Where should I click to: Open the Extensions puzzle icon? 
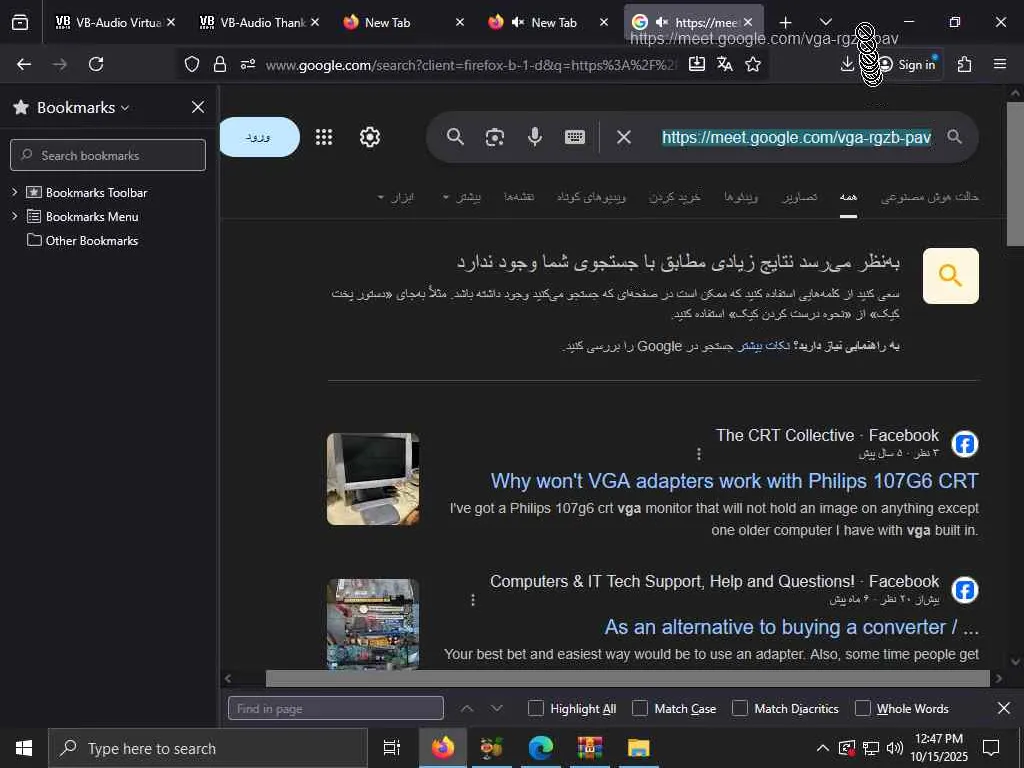pos(965,64)
